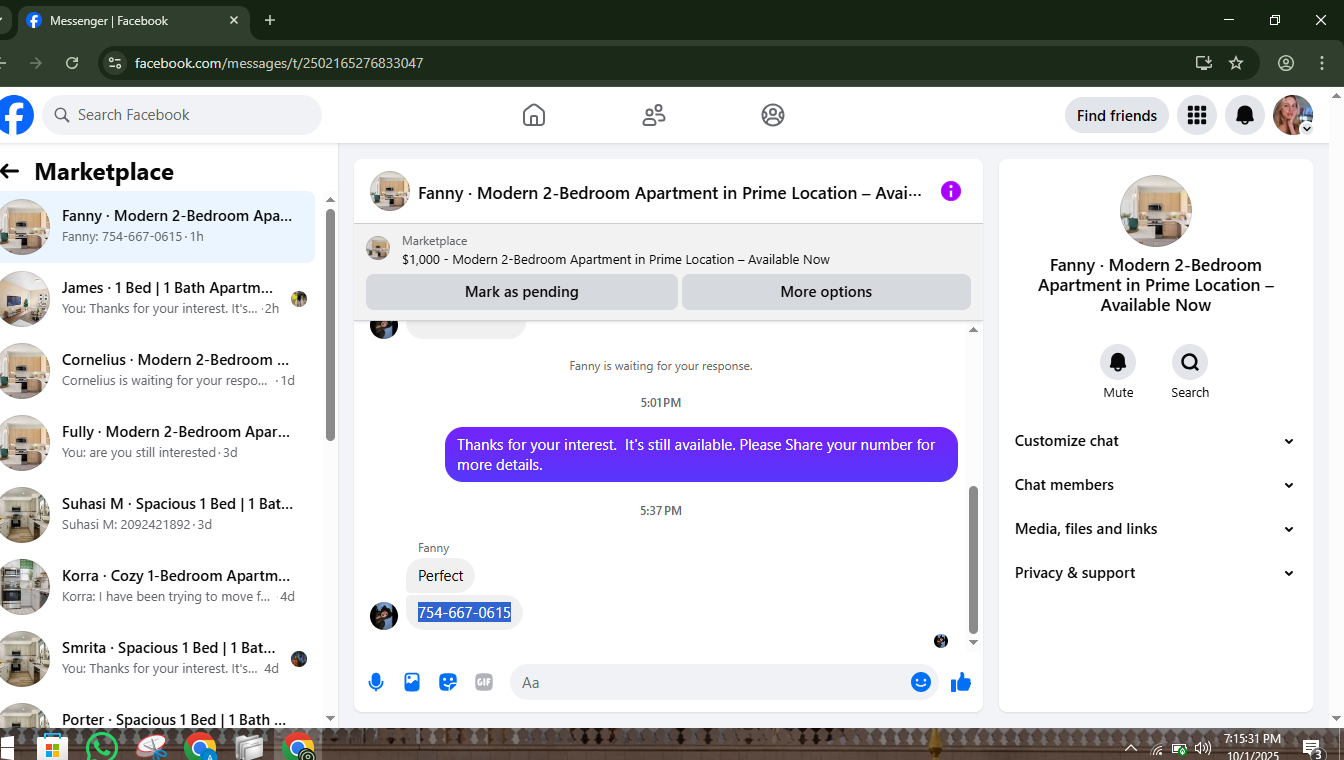The image size is (1344, 760).
Task: View site information icon in address bar
Action: (x=116, y=63)
